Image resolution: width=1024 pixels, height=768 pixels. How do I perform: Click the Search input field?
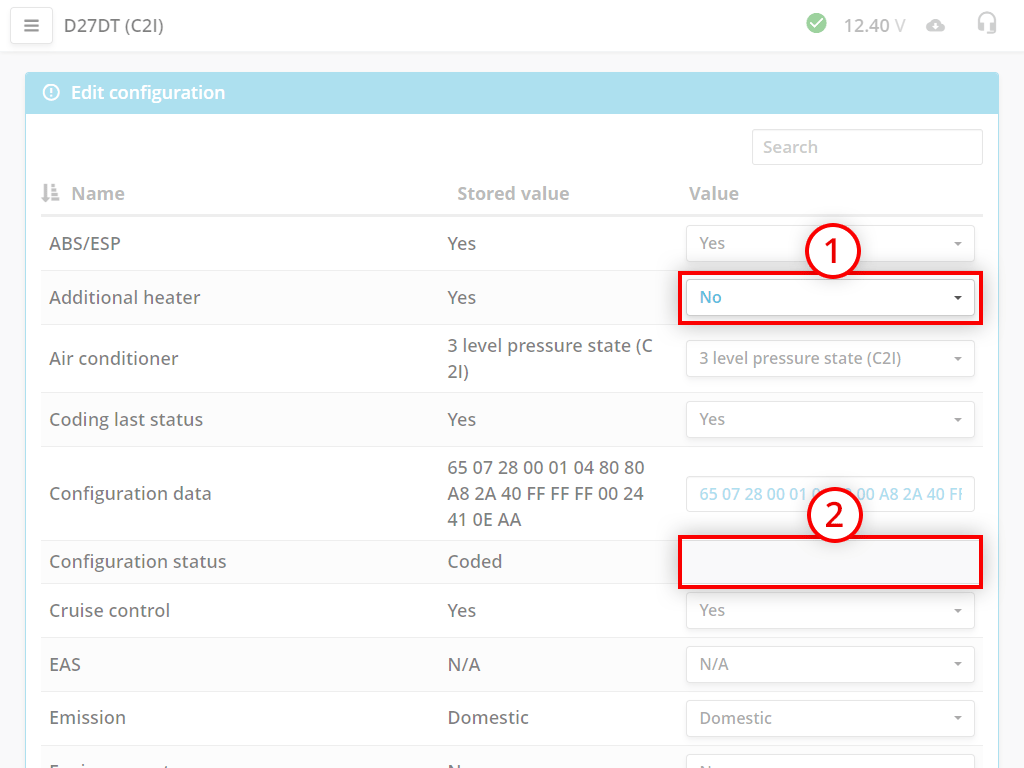point(866,147)
